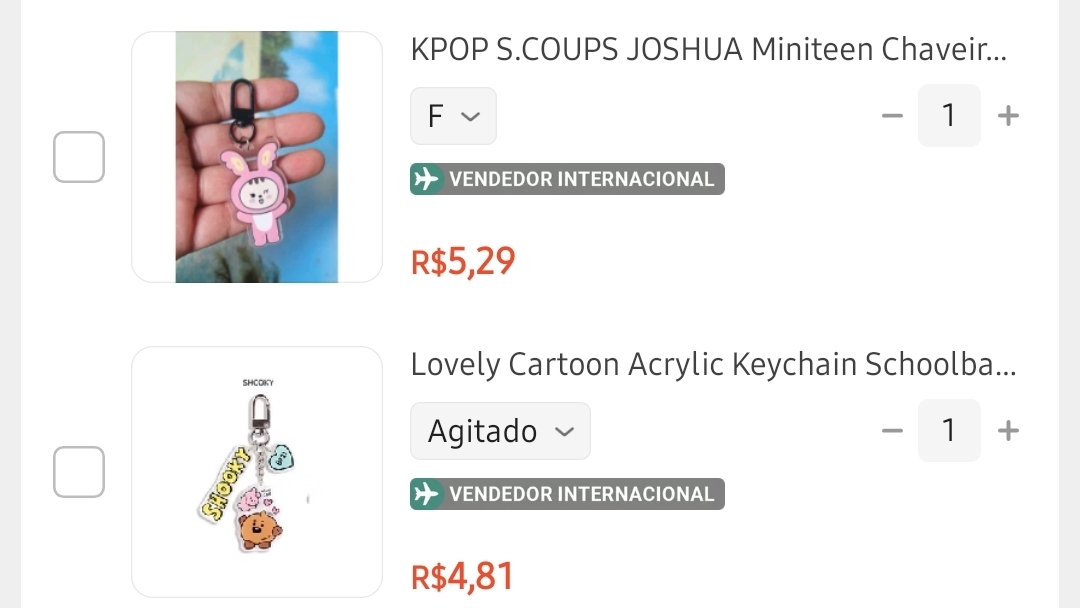The height and width of the screenshot is (608, 1080).
Task: Expand the "Agitado" variation dropdown
Action: coord(500,431)
